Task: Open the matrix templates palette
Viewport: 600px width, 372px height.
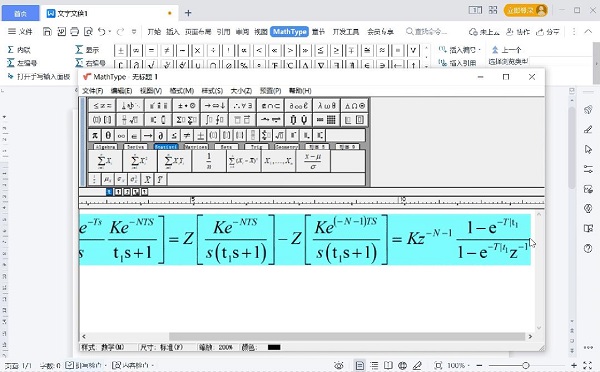Action: tap(326, 120)
